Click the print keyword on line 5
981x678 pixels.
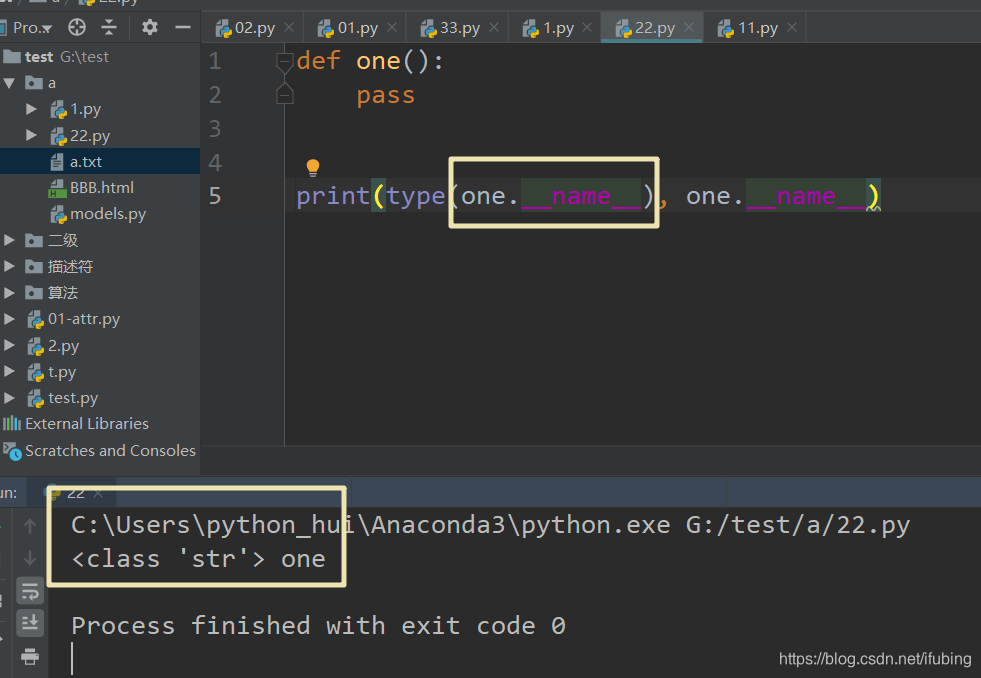333,196
